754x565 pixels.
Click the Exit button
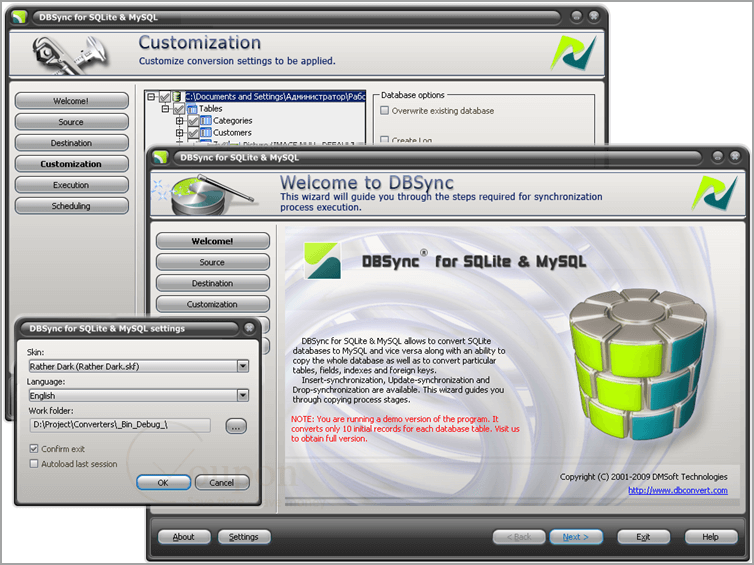(x=643, y=537)
